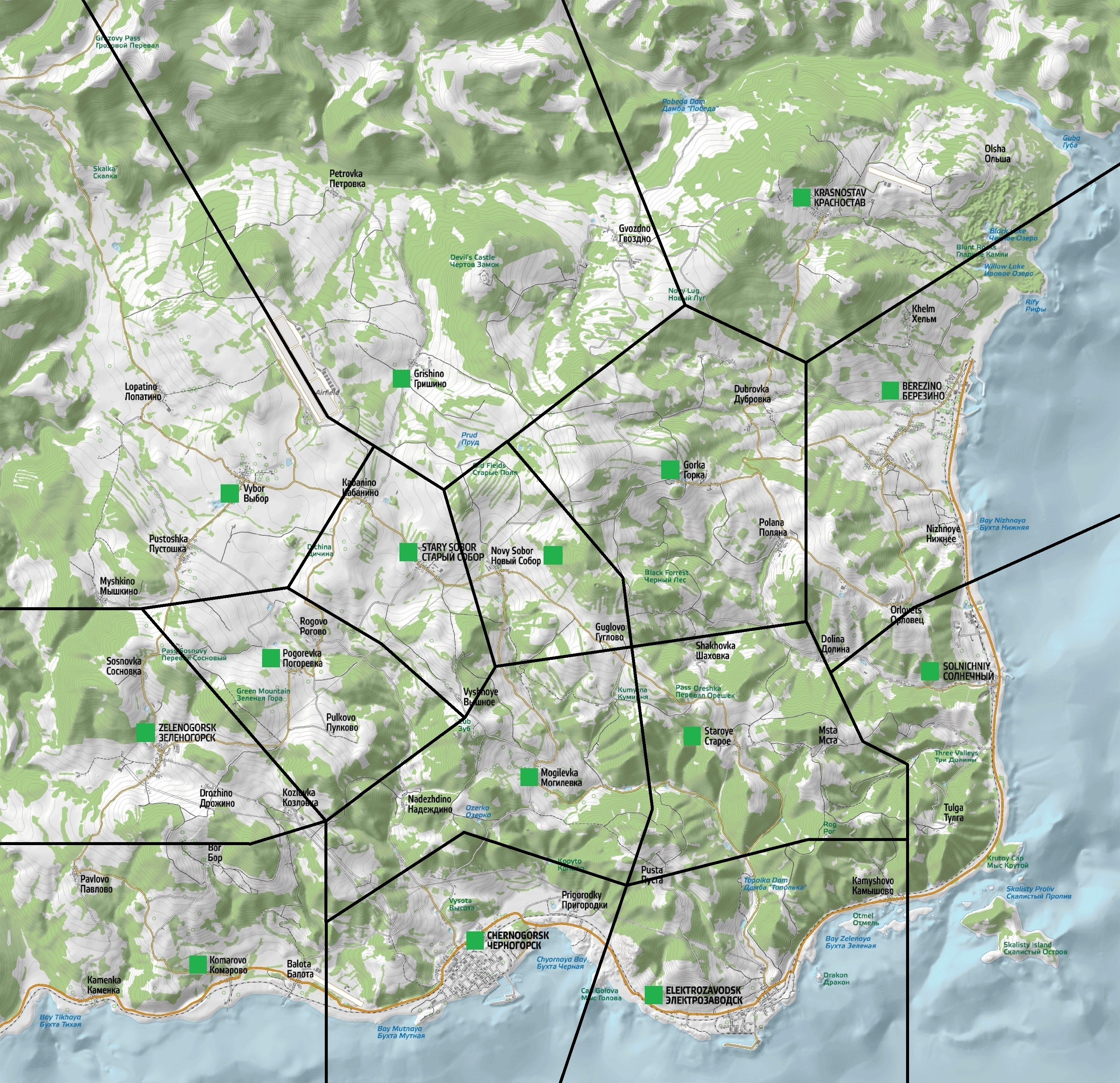The width and height of the screenshot is (1120, 1083).
Task: Click the green square next to Berezino
Action: pyautogui.click(x=890, y=391)
